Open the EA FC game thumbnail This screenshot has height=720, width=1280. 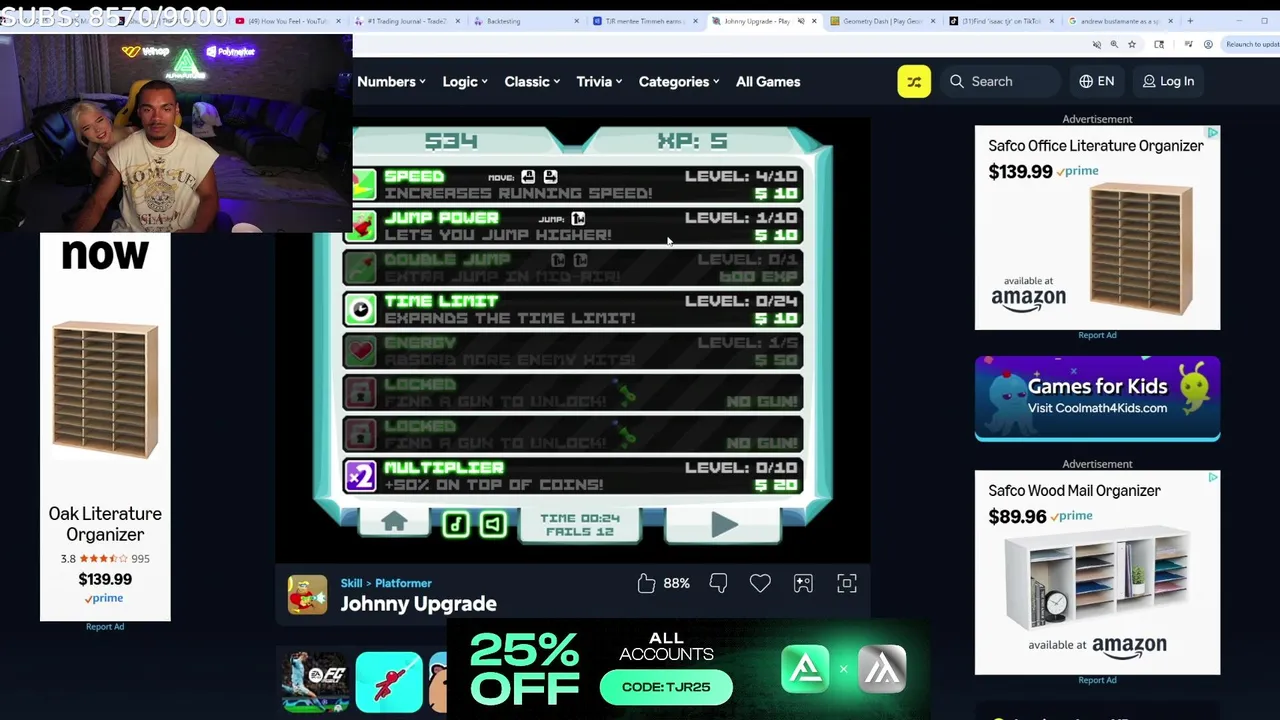(315, 682)
